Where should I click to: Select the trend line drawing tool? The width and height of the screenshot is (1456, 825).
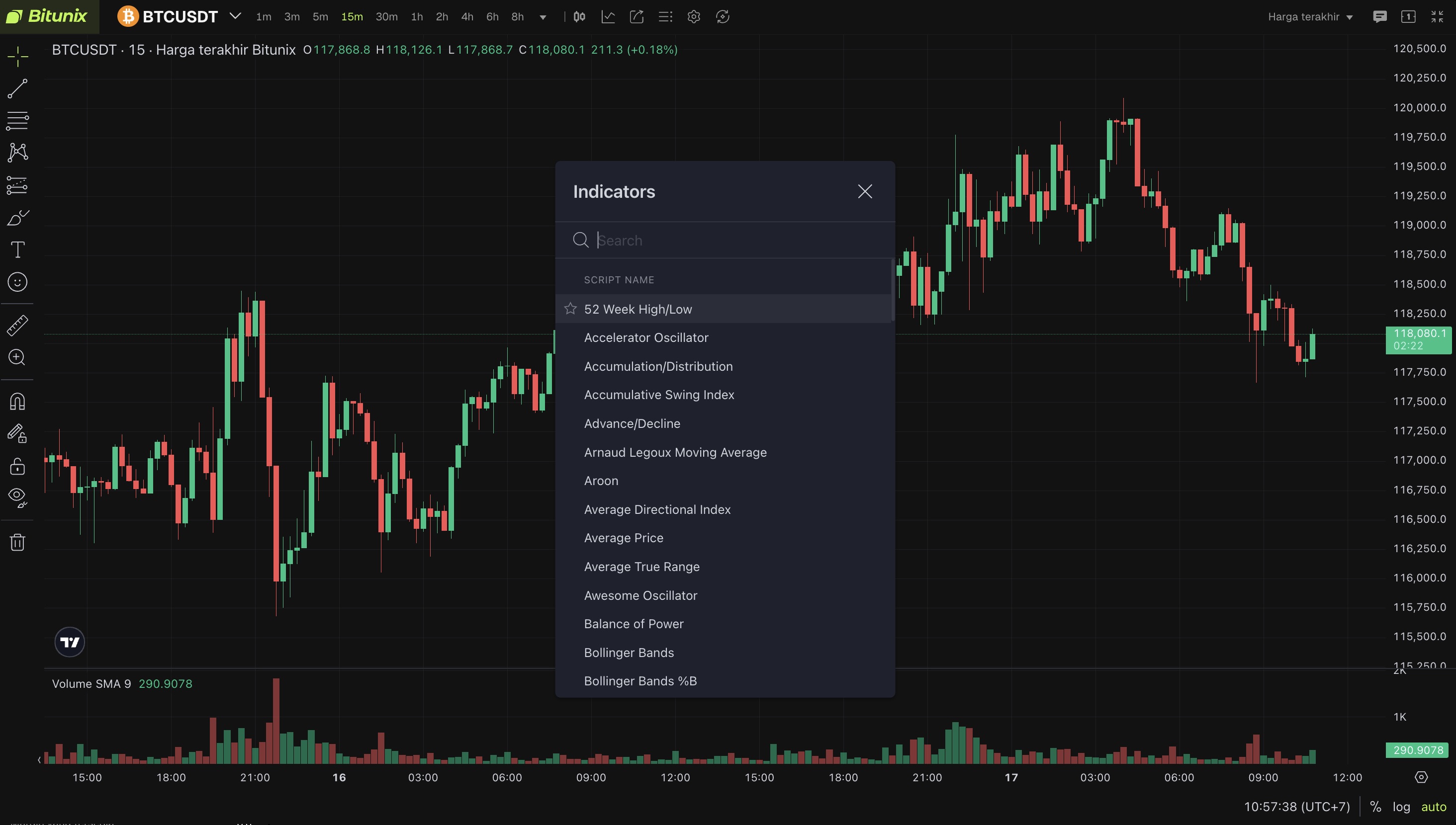tap(17, 88)
